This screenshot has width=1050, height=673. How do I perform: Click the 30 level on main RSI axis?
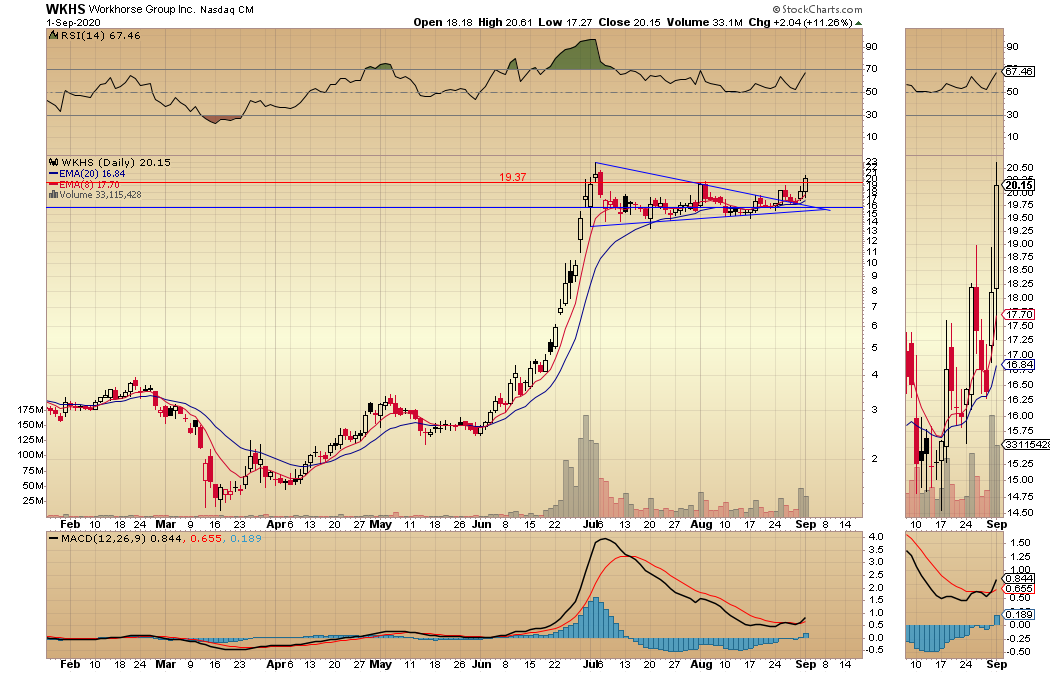(871, 115)
